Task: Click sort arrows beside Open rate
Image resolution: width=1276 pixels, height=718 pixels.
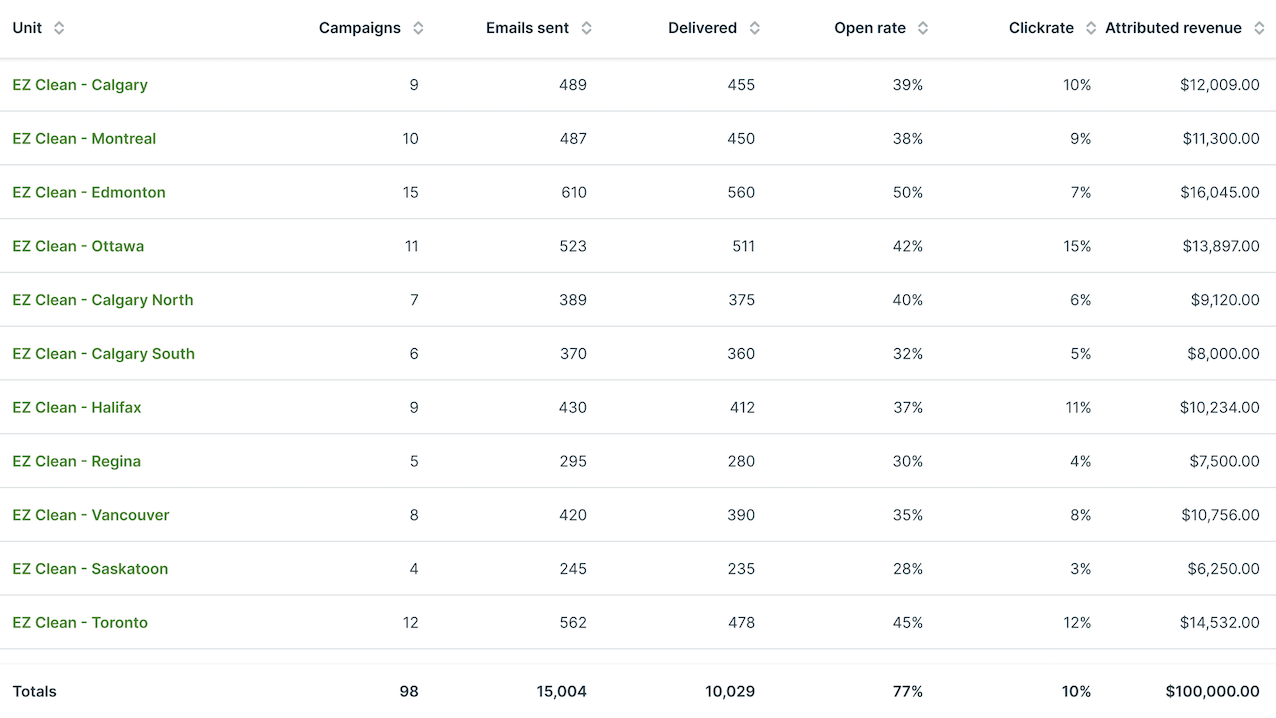Action: (922, 28)
